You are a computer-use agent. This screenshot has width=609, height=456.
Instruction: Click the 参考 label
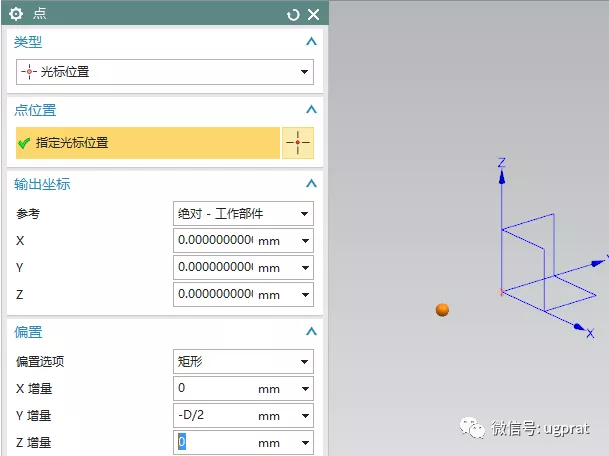pos(28,214)
